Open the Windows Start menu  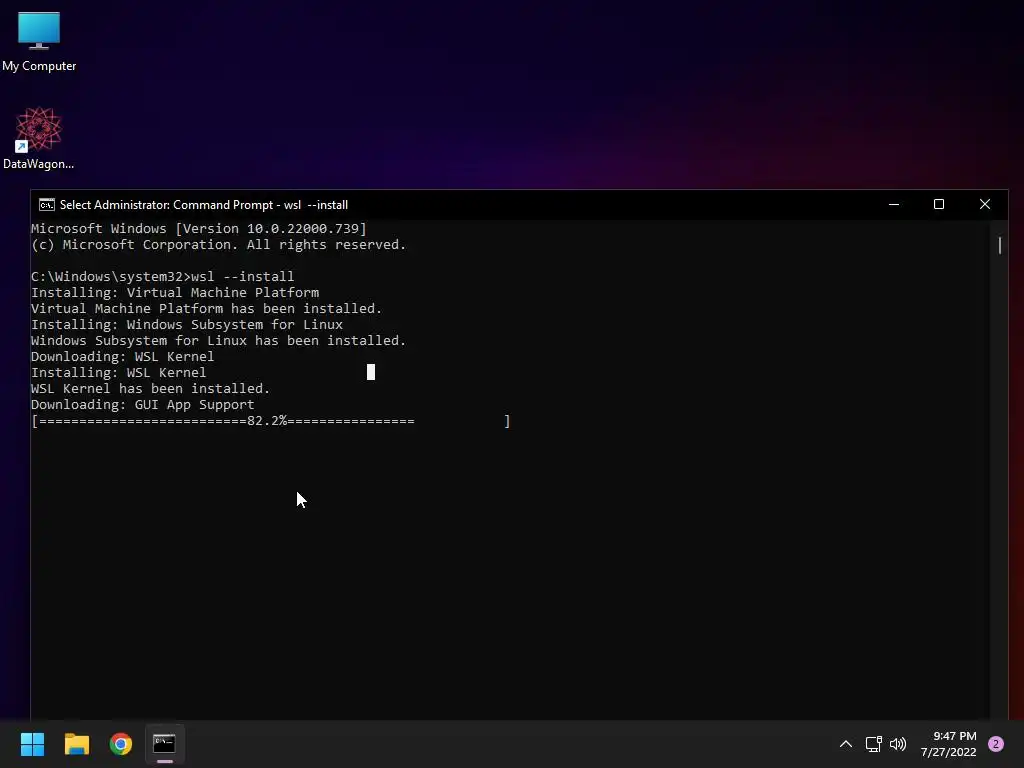[32, 744]
